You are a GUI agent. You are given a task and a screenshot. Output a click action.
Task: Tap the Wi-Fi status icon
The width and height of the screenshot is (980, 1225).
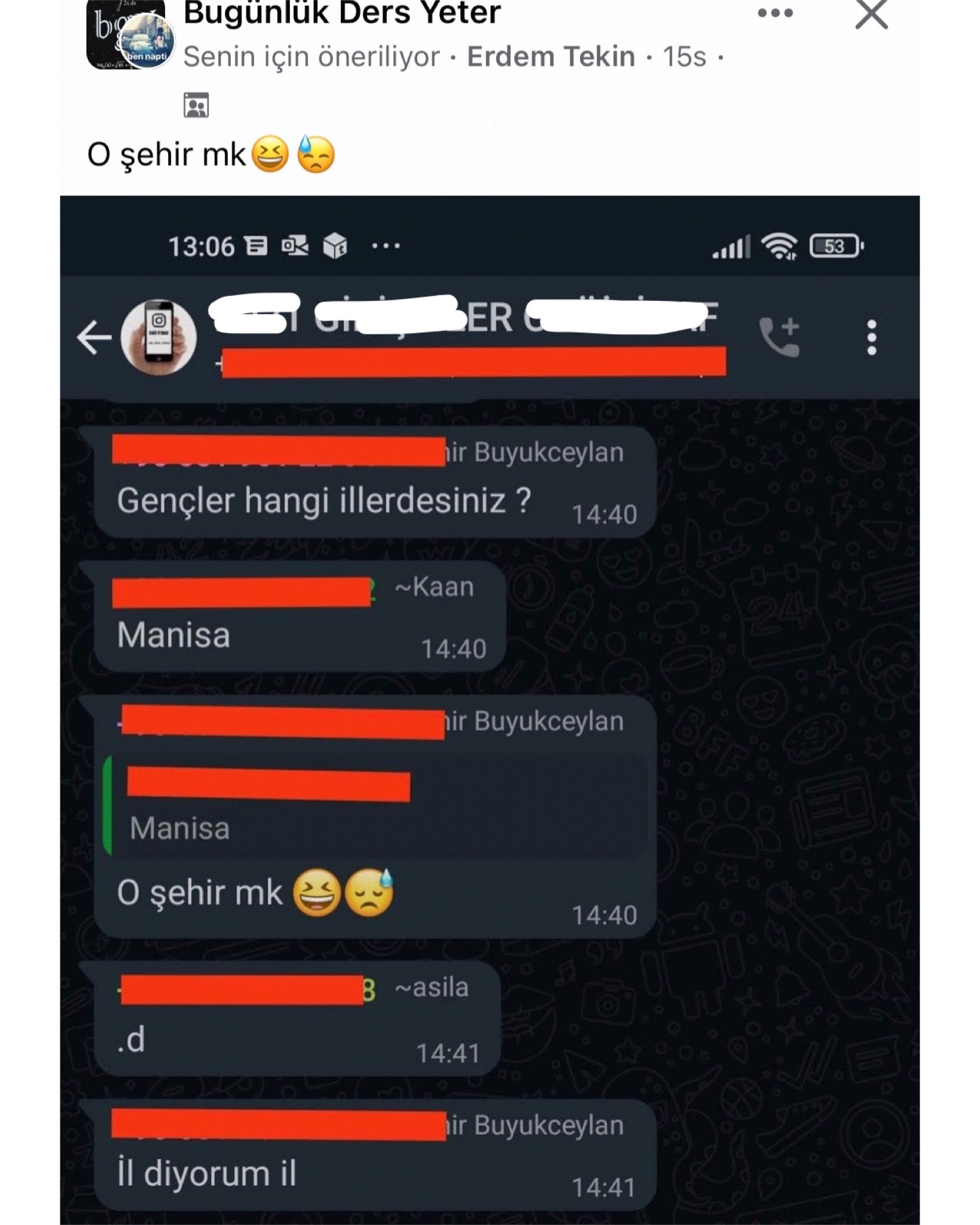(x=780, y=246)
